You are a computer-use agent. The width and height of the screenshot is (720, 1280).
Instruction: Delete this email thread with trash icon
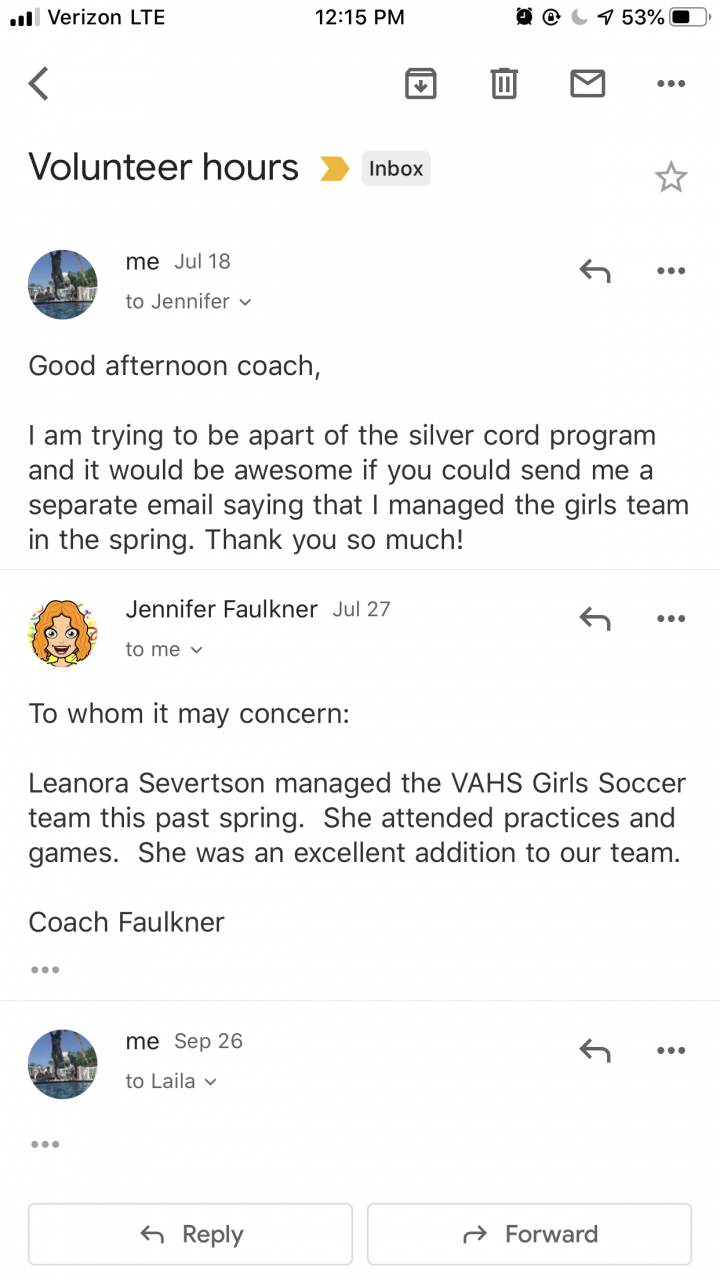click(x=504, y=84)
